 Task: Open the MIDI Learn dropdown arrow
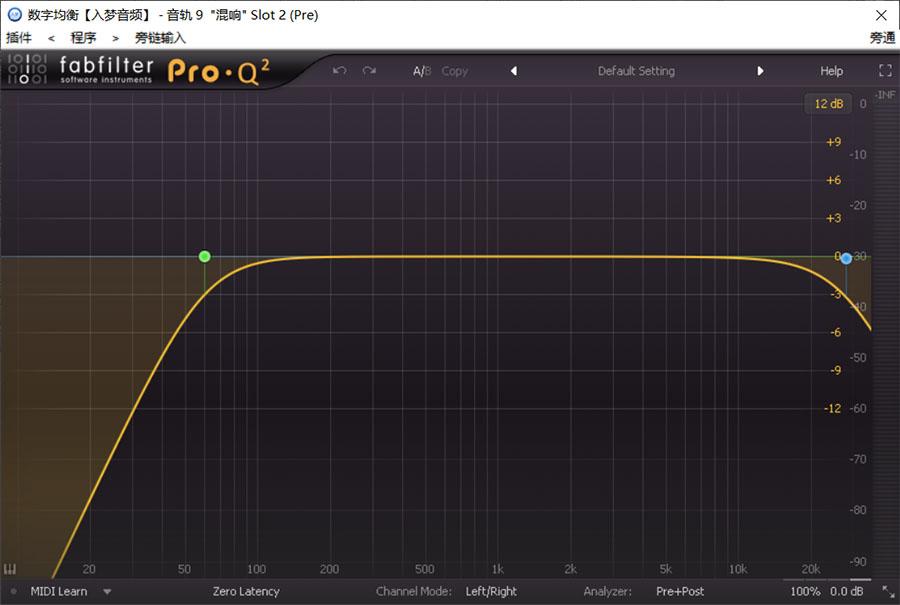[107, 591]
